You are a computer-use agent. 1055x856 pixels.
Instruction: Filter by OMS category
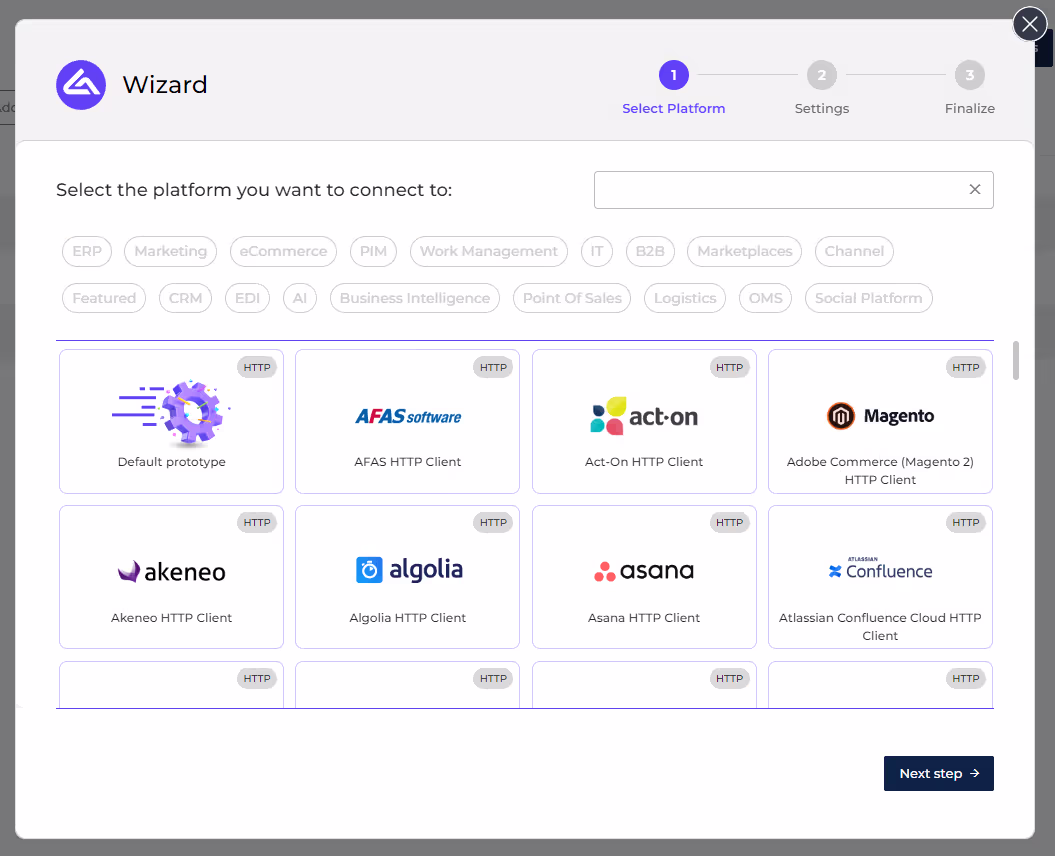(x=766, y=298)
